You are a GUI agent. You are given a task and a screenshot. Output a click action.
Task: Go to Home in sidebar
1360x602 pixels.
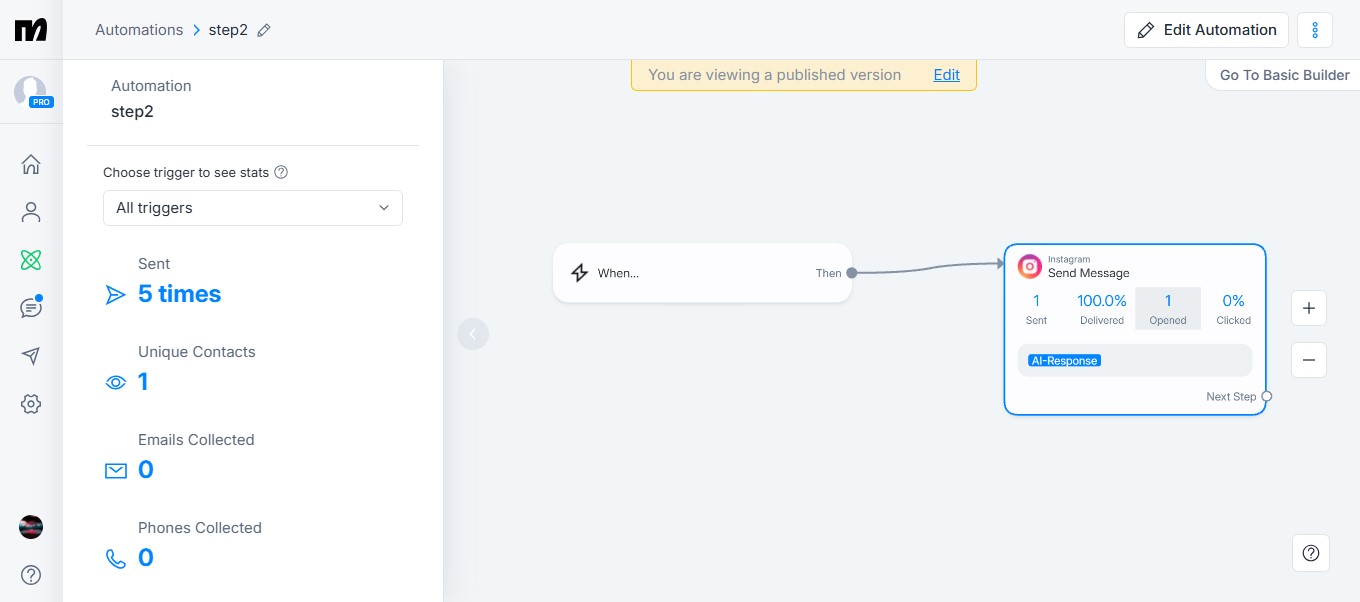pyautogui.click(x=31, y=164)
